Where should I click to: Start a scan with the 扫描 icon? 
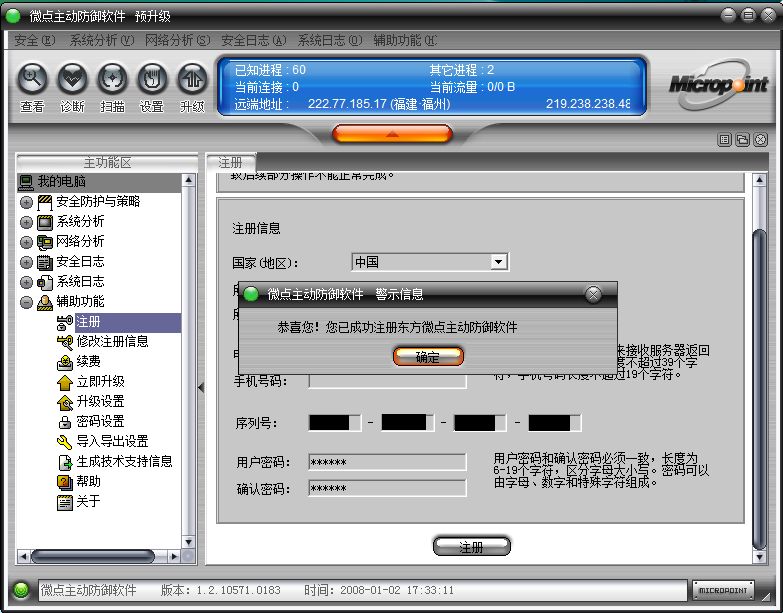click(112, 79)
